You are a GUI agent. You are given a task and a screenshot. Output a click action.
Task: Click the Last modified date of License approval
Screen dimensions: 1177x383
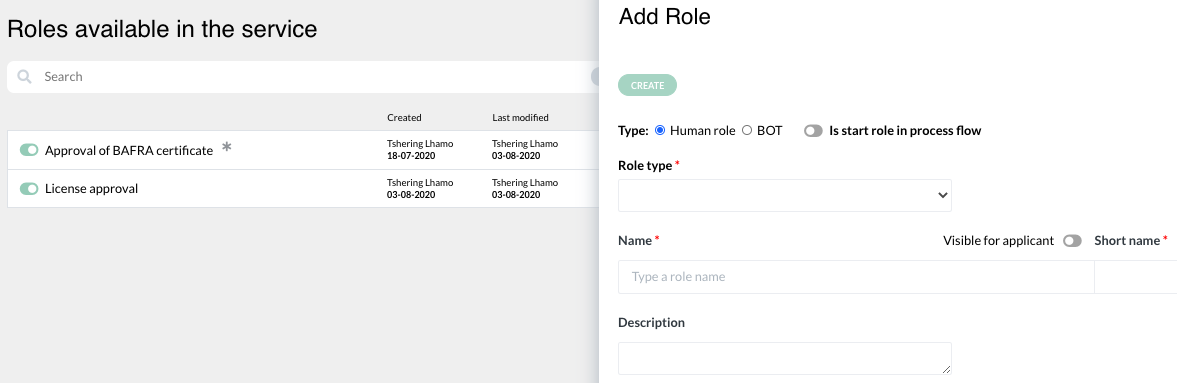coord(516,195)
